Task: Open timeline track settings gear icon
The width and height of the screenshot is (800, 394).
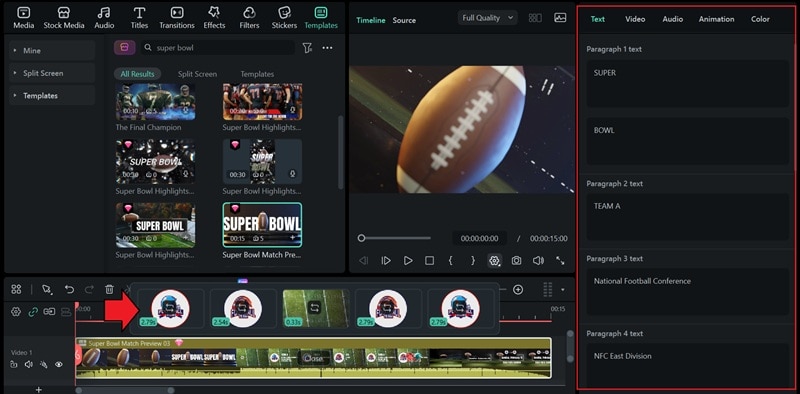Action: click(16, 311)
